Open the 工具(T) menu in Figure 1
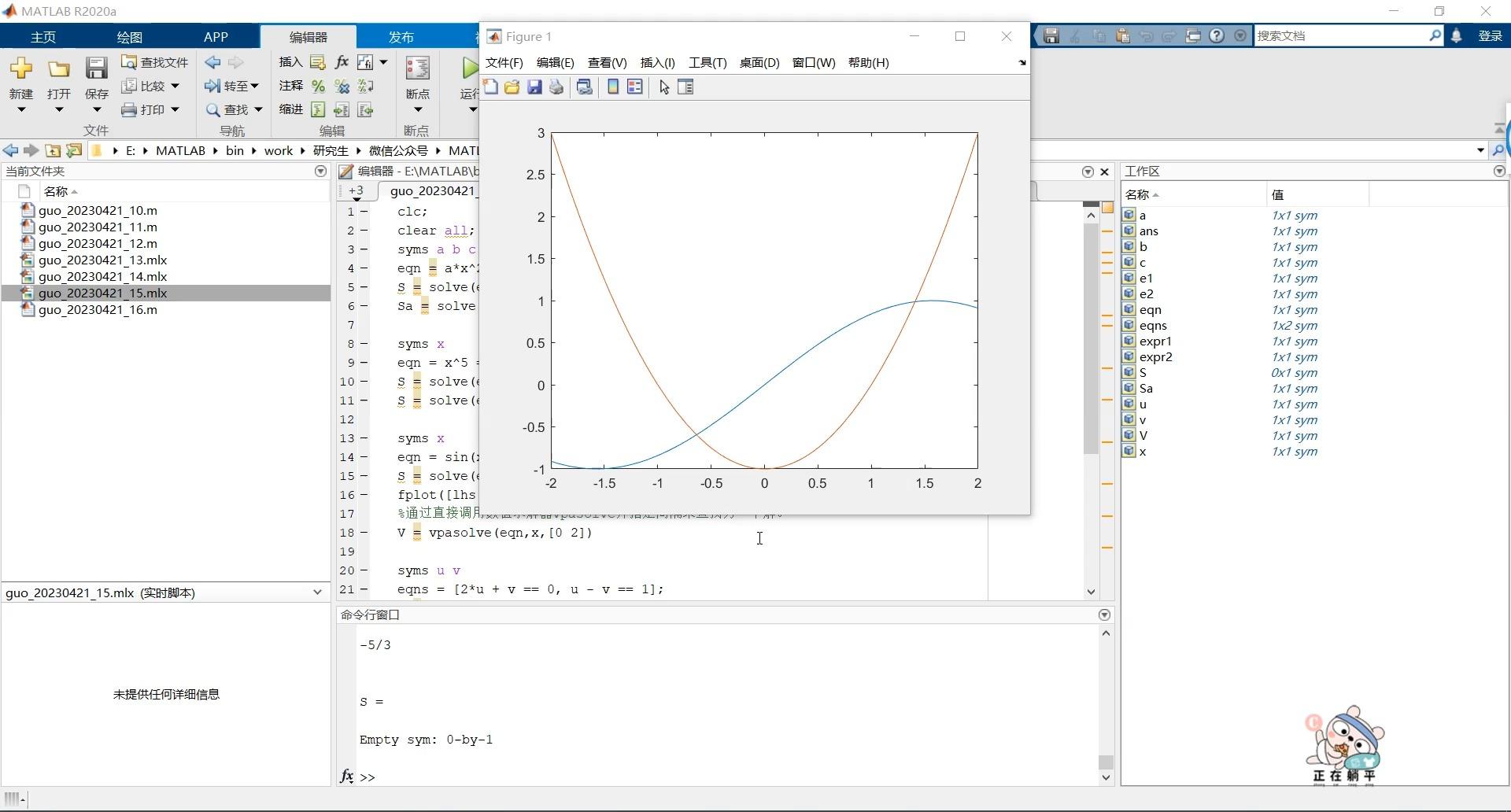Image resolution: width=1511 pixels, height=812 pixels. (x=707, y=63)
